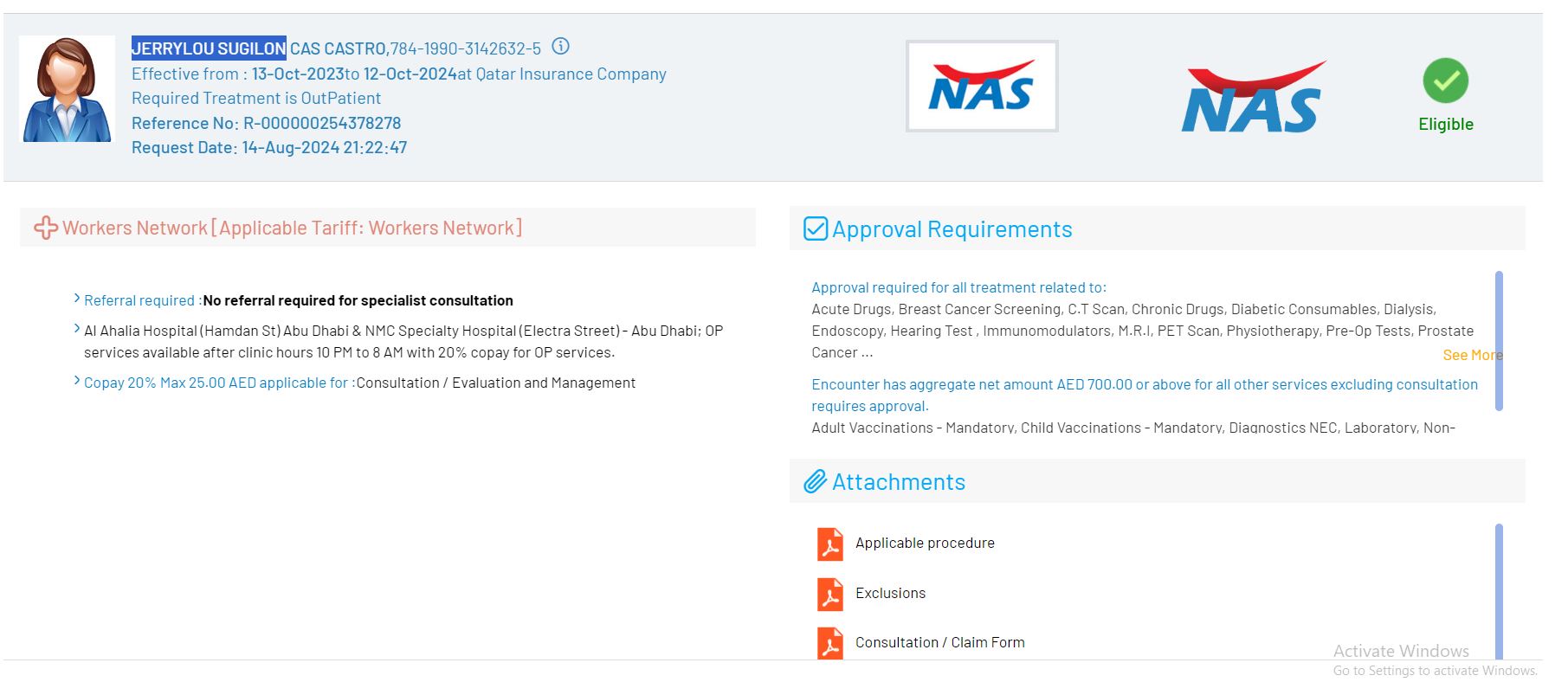Screen dimensions: 1568x682
Task: Expand the Al Ahalia Hospital note chevron
Action: [77, 329]
